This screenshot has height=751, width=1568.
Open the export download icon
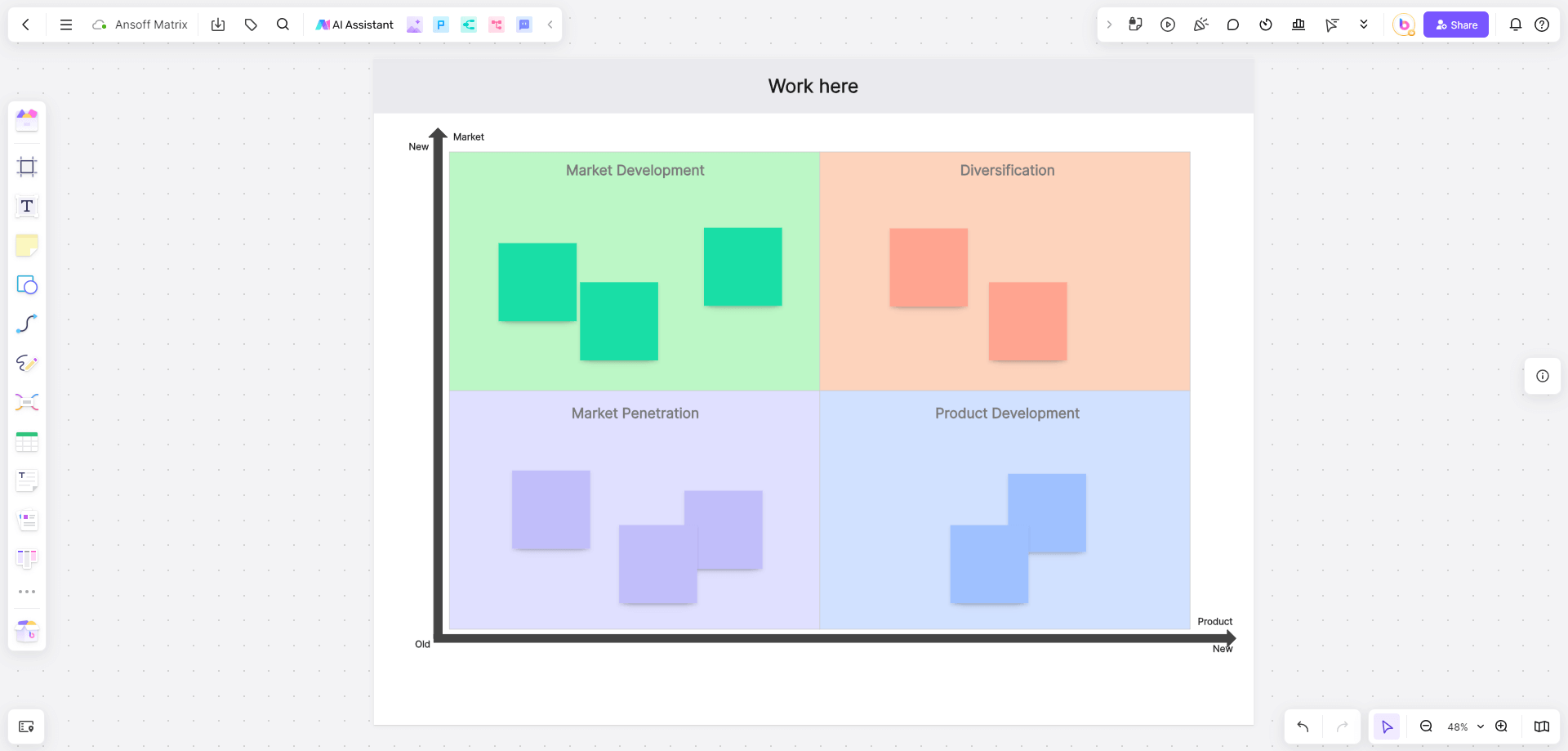tap(218, 25)
